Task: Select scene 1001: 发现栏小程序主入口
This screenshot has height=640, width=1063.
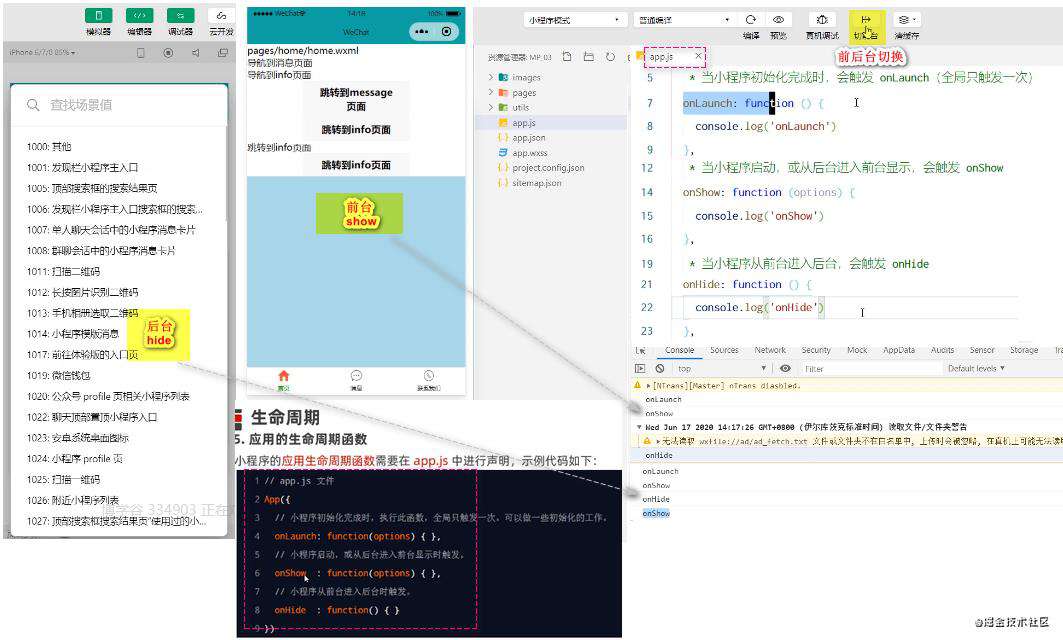Action: pos(83,167)
